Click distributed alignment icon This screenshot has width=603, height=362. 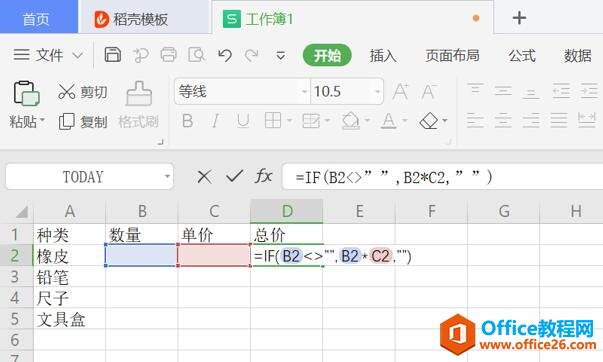pyautogui.click(x=587, y=120)
